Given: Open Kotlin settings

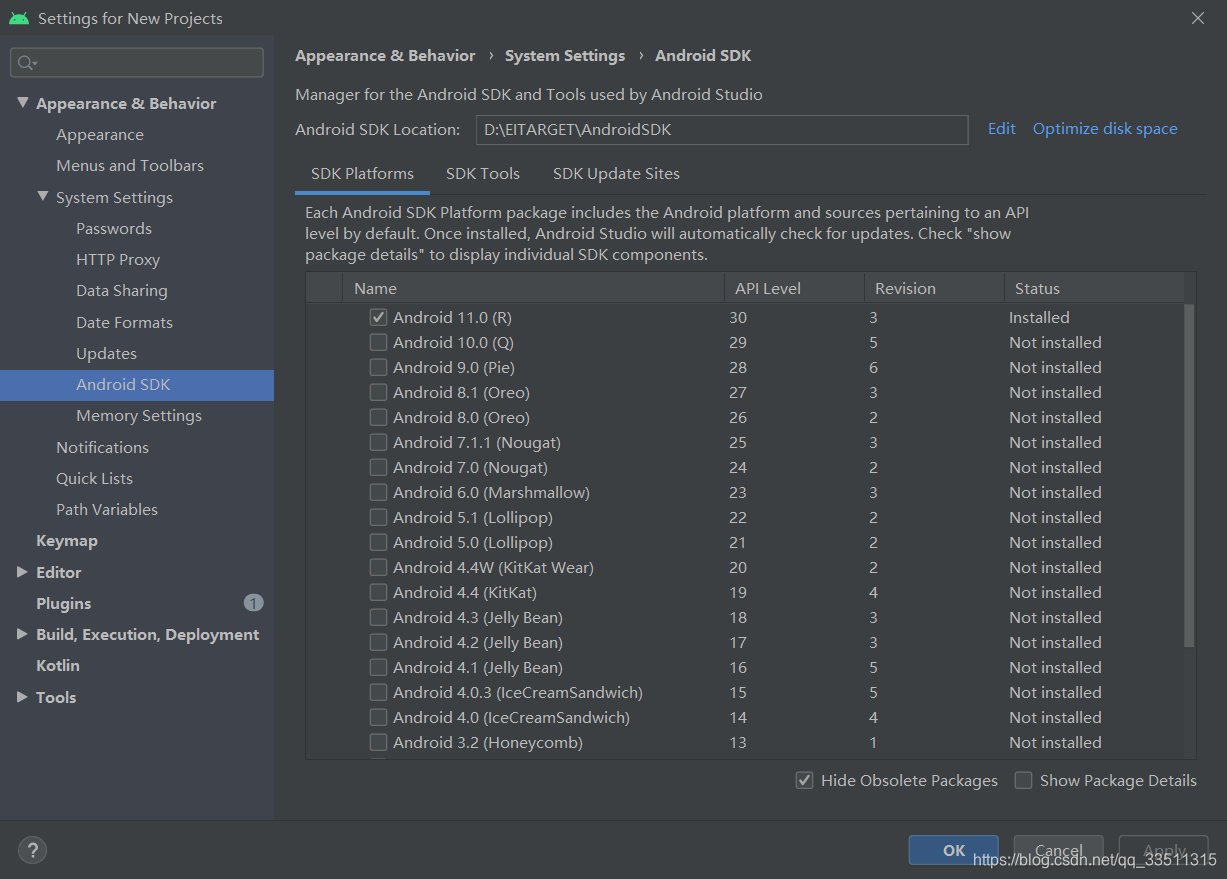Looking at the screenshot, I should coord(58,666).
